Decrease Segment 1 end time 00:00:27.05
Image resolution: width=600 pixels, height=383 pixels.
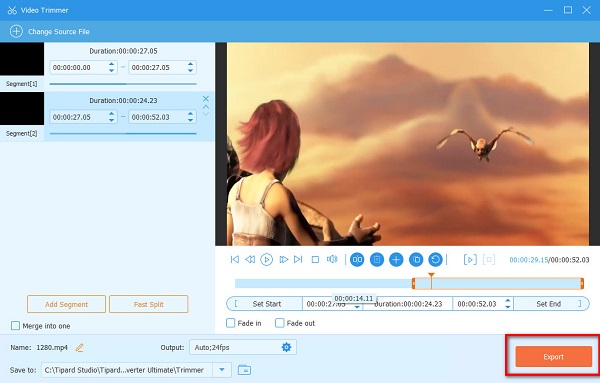(x=190, y=70)
